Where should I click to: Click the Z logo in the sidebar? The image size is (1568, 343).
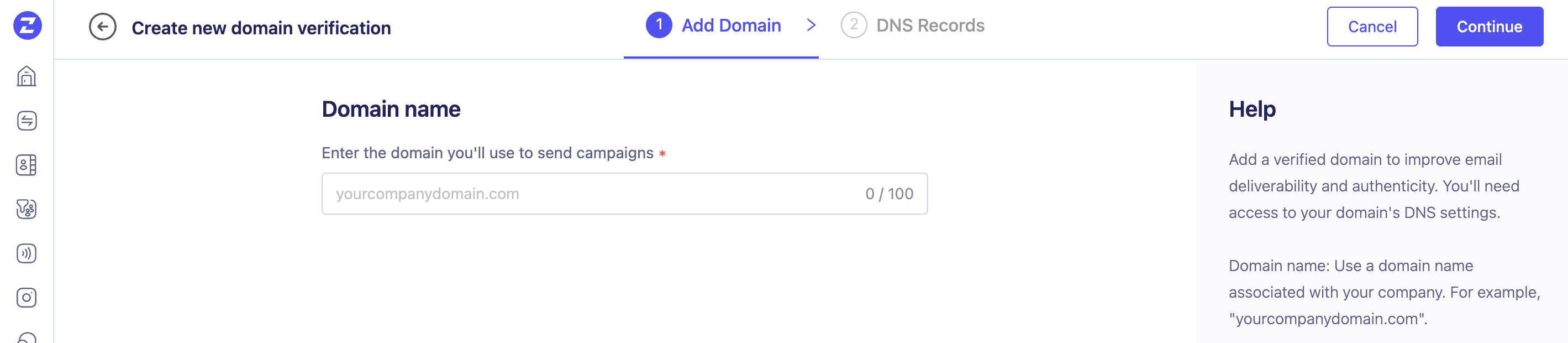[x=28, y=25]
